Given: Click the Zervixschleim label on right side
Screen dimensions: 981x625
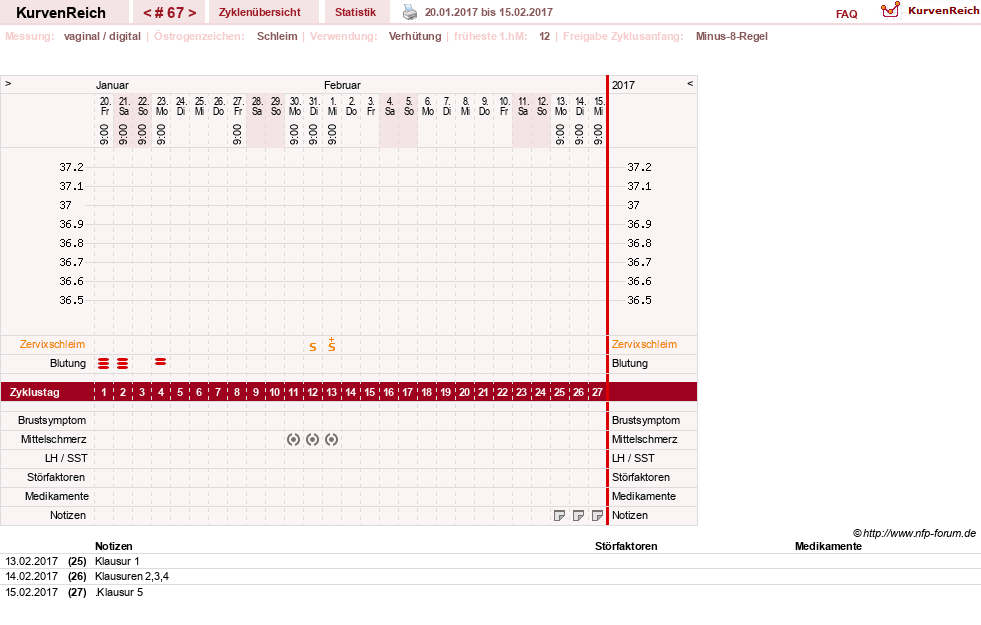Looking at the screenshot, I should pos(644,344).
